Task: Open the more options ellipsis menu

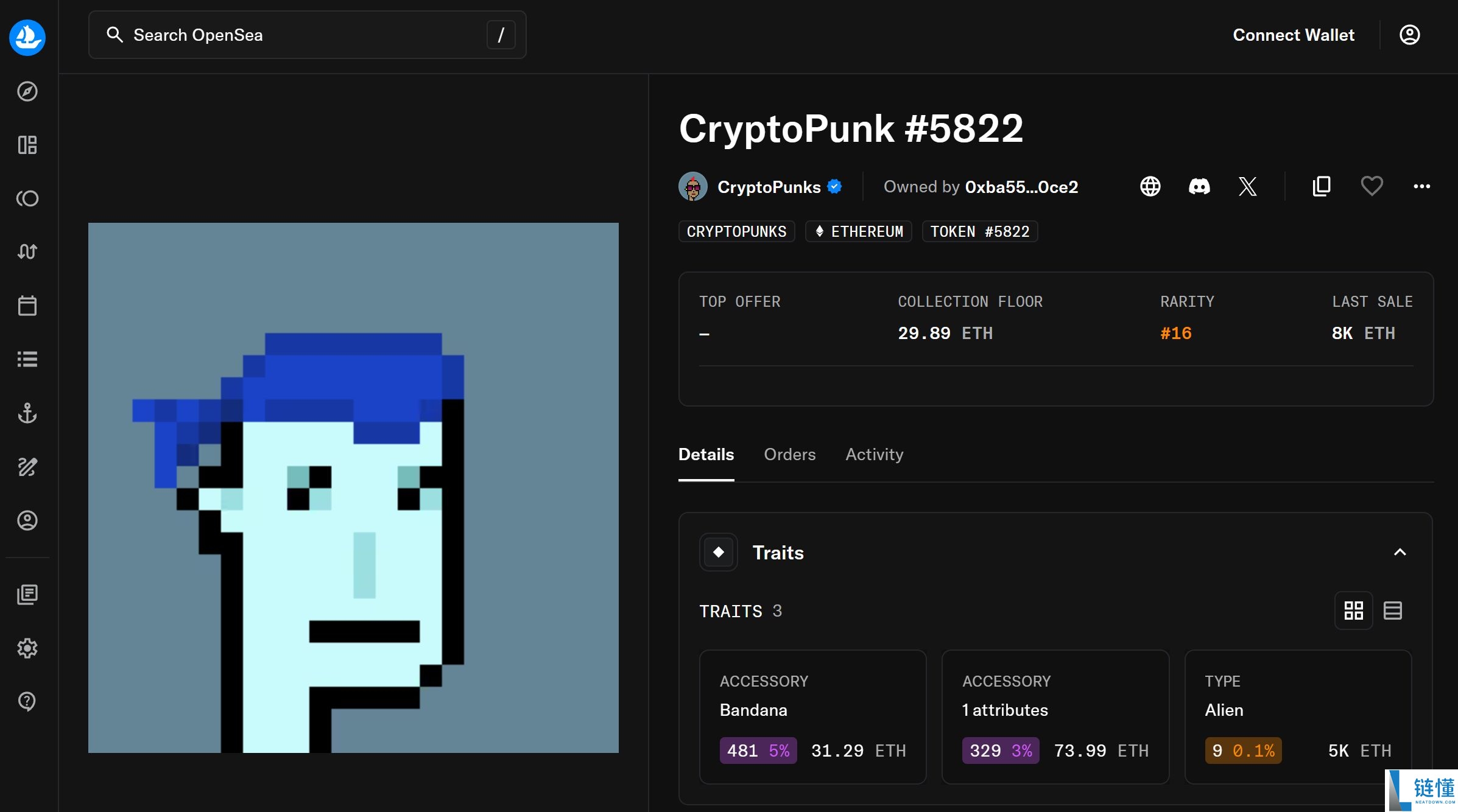Action: 1422,186
